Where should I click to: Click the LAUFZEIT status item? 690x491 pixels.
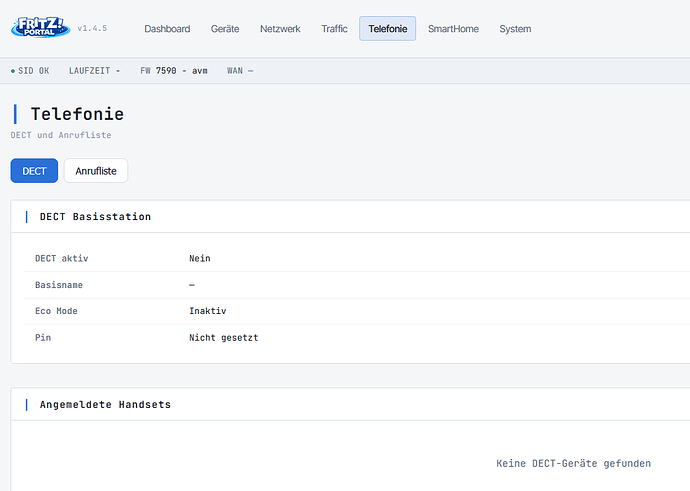94,71
